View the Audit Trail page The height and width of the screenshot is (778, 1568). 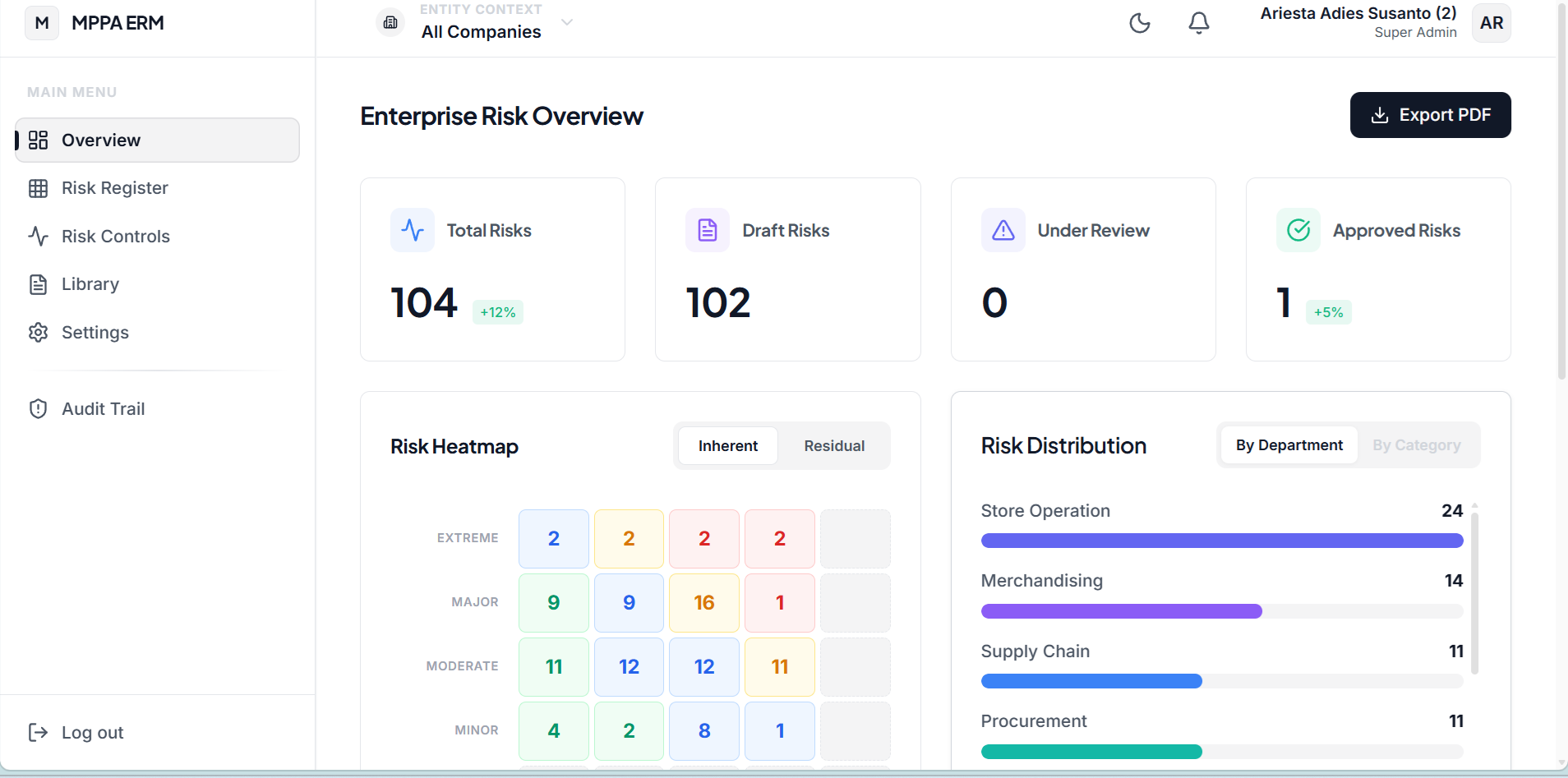tap(157, 409)
